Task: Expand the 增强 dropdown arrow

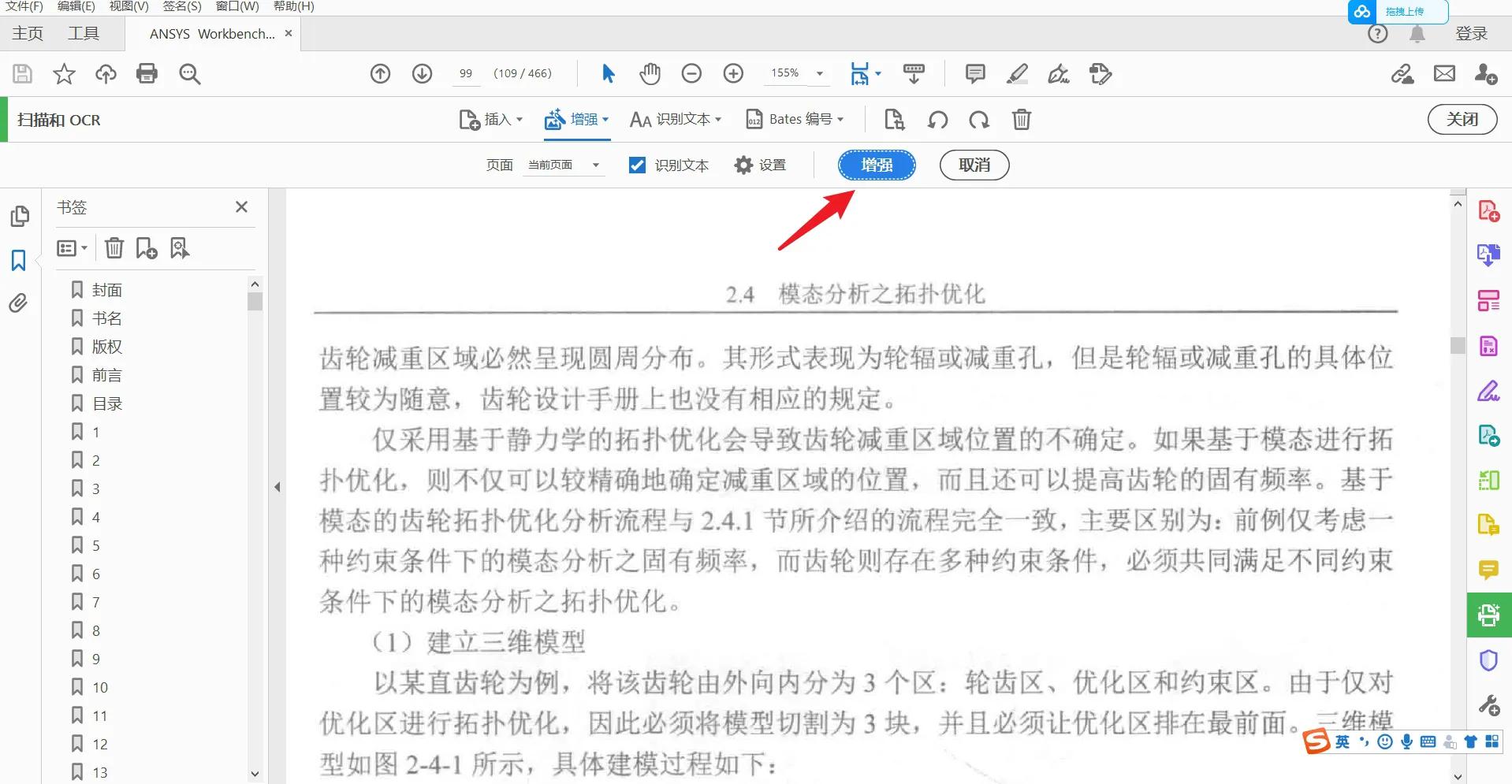Action: click(604, 119)
